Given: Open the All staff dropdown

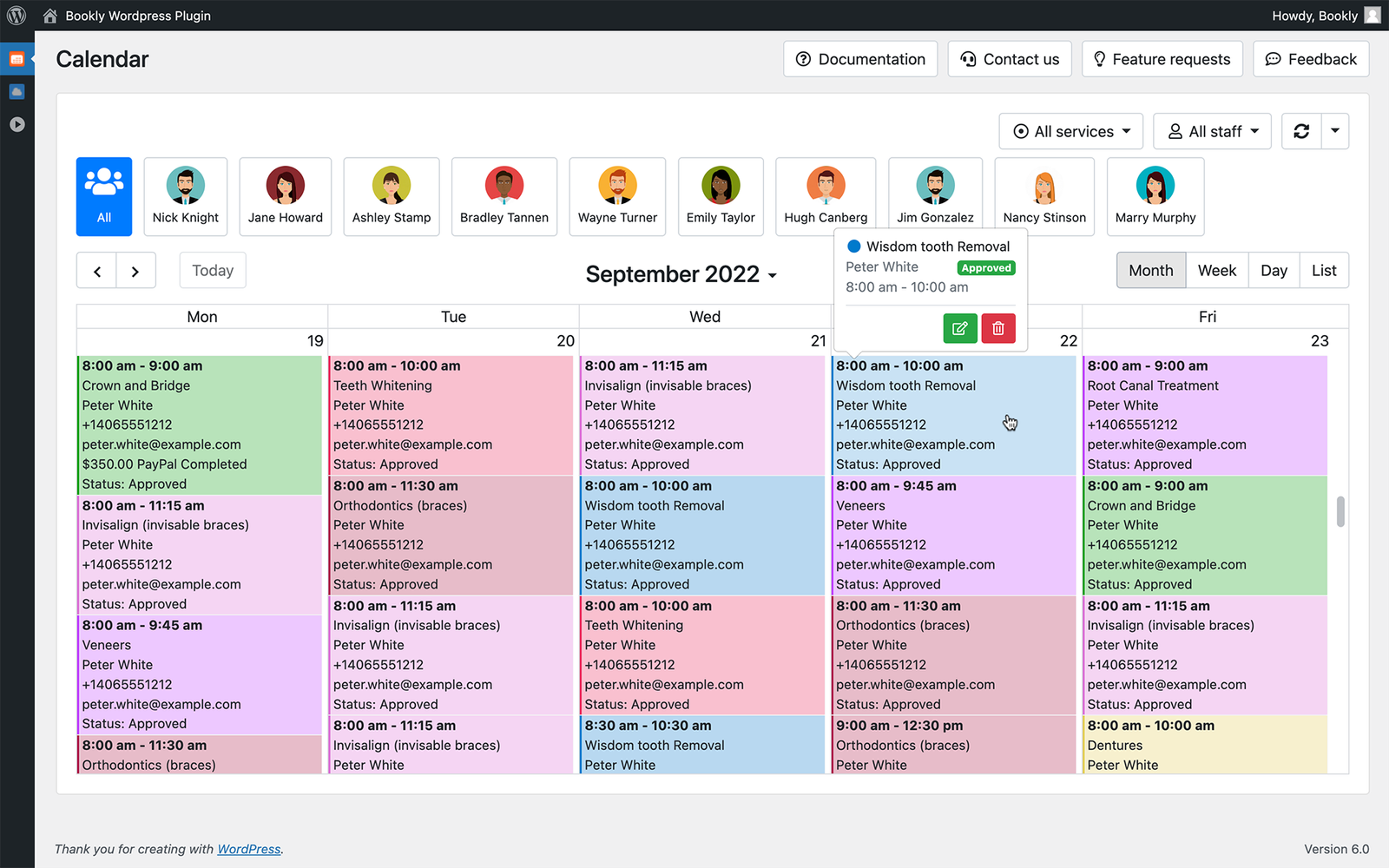Looking at the screenshot, I should click(1212, 131).
